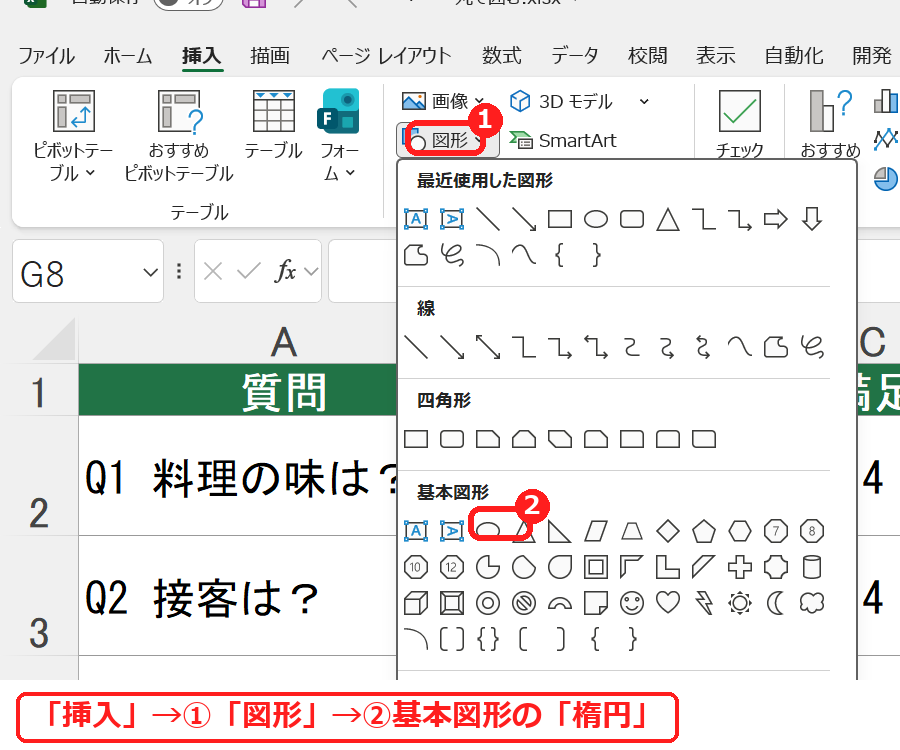Switch to the データ tab

(x=575, y=56)
